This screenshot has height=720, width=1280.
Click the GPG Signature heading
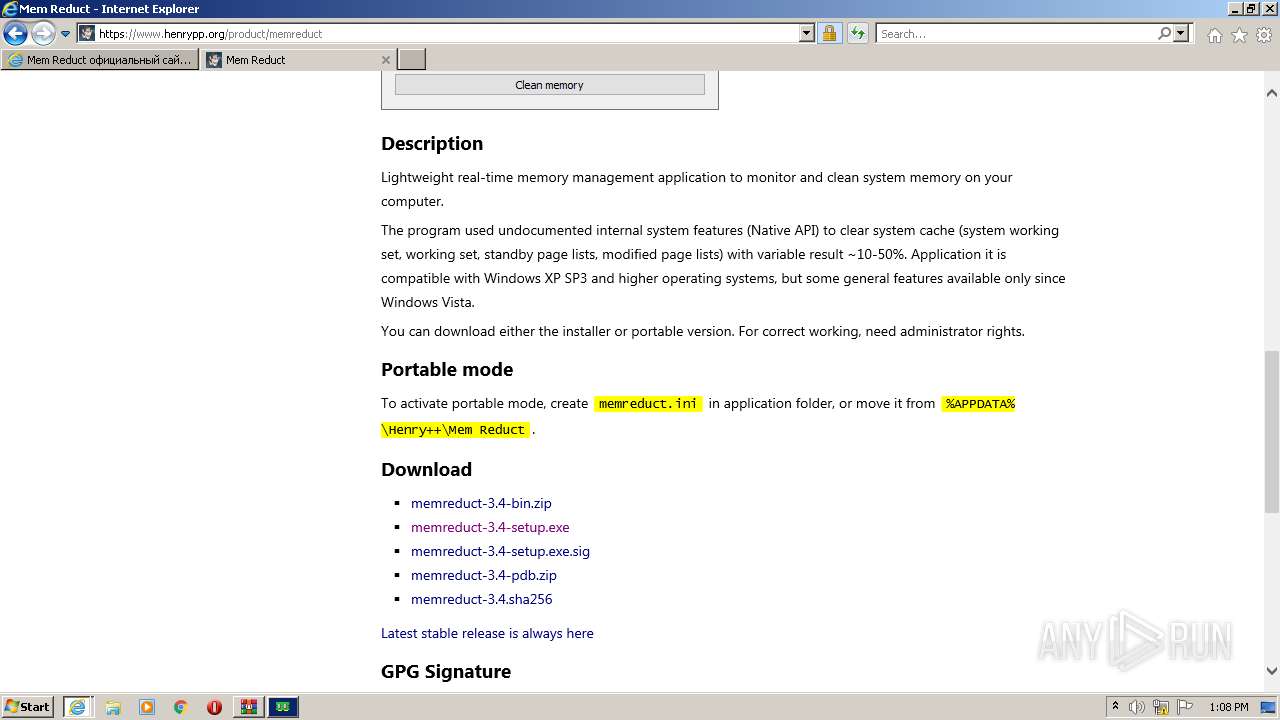(x=446, y=671)
